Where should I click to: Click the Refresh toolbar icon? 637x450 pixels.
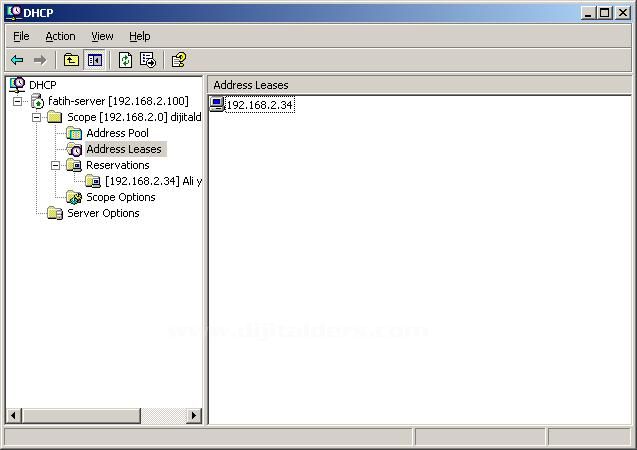pos(125,60)
